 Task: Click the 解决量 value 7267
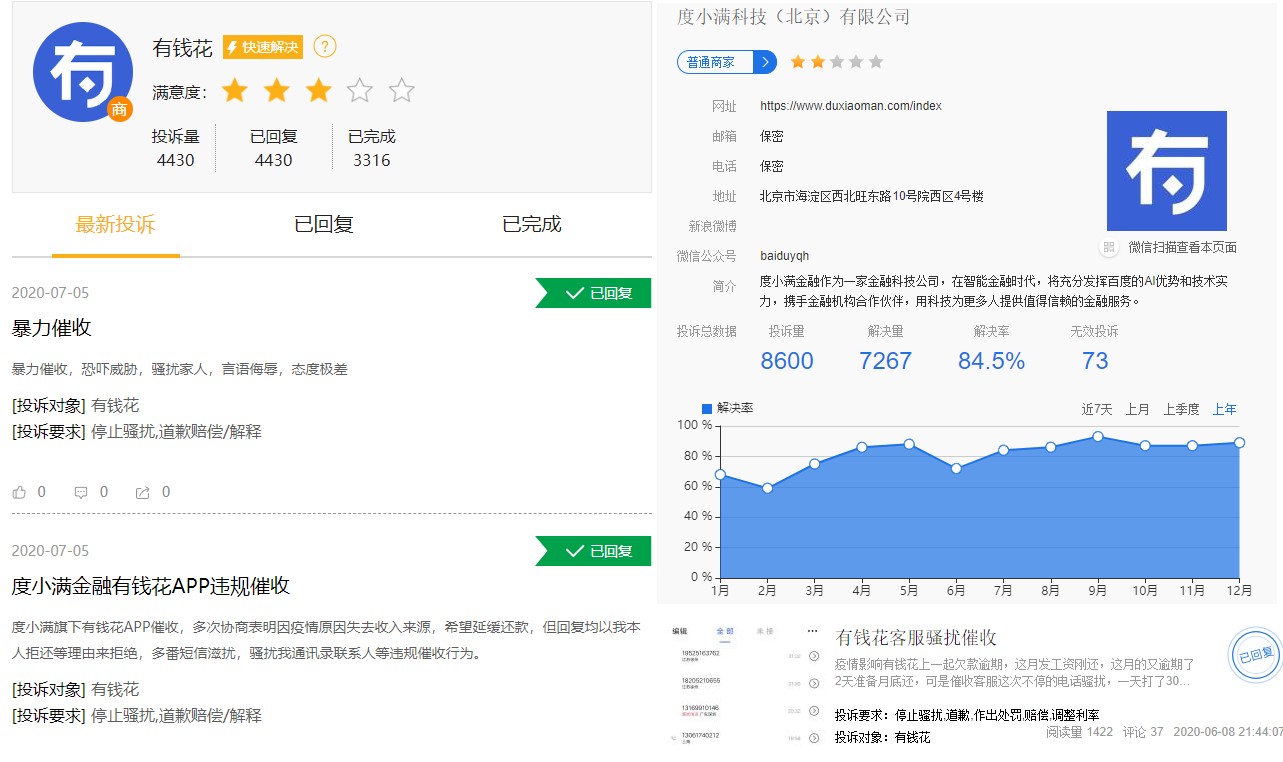[x=886, y=361]
